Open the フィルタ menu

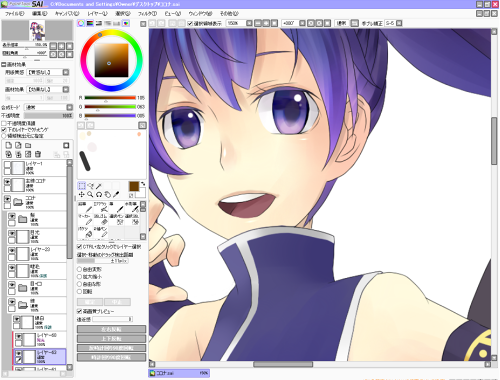click(147, 14)
